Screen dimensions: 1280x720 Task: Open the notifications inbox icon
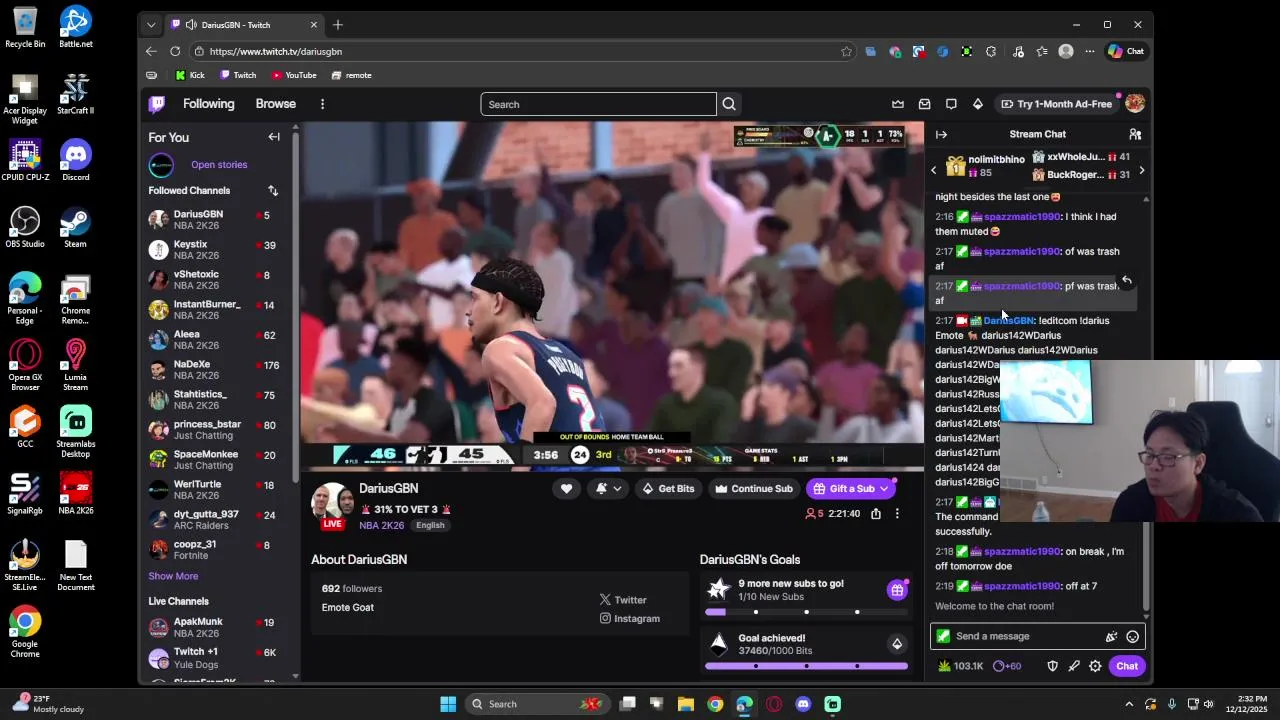[x=925, y=104]
